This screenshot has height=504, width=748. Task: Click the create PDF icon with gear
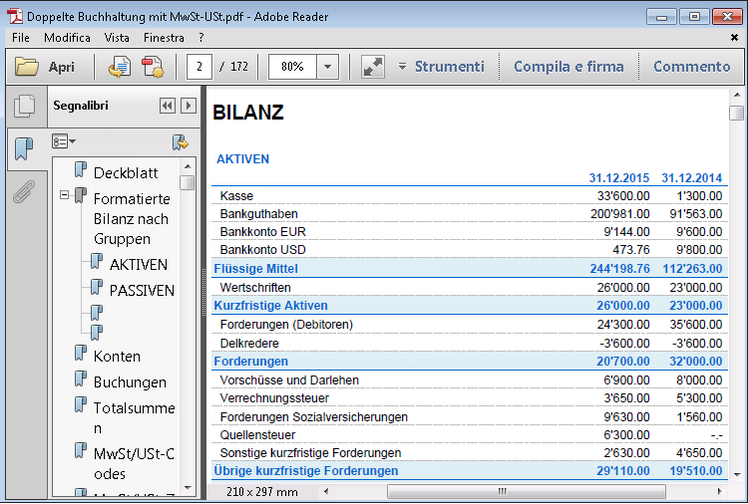(153, 66)
